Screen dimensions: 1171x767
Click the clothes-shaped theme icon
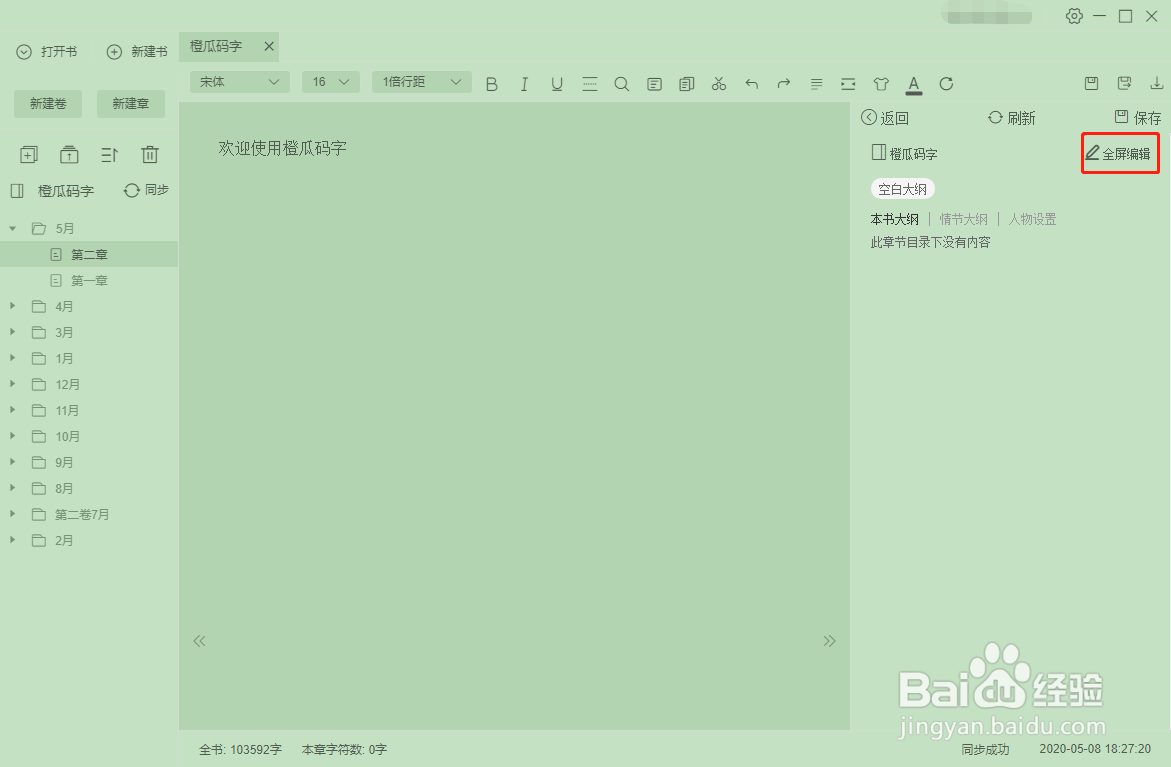tap(881, 84)
